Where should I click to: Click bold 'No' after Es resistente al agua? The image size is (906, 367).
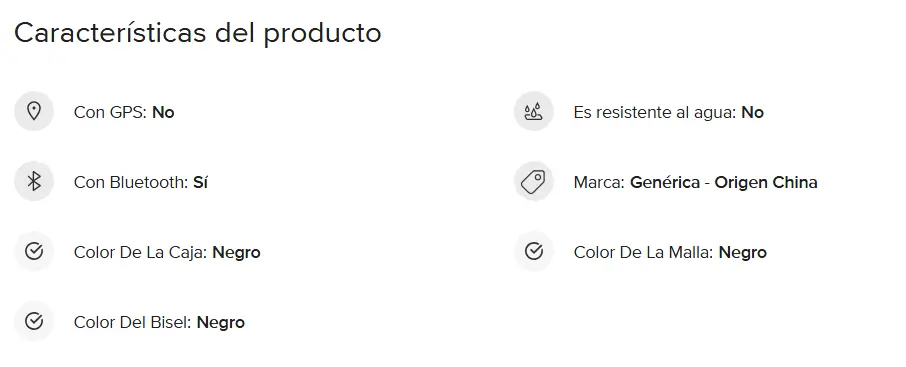pos(752,112)
